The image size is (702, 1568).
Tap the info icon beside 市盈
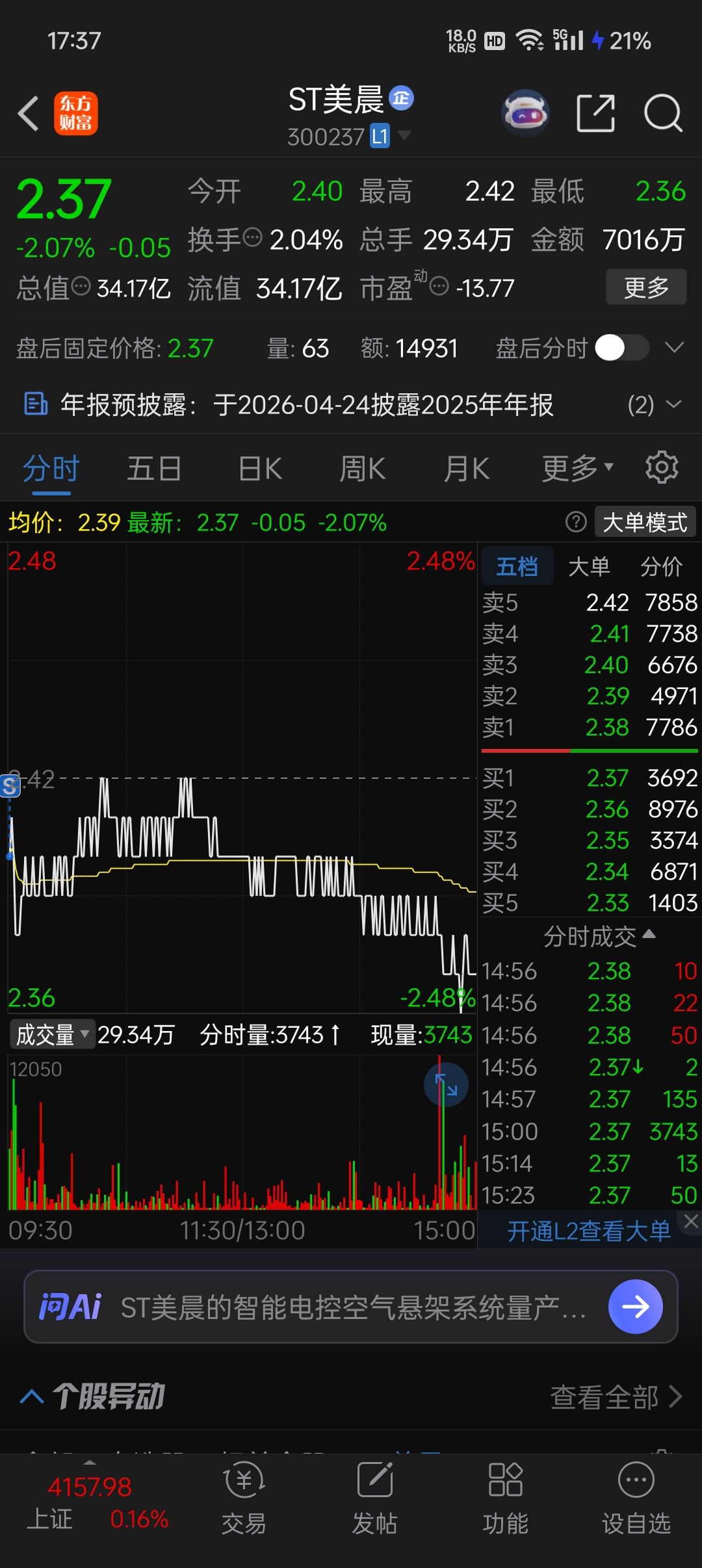pyautogui.click(x=439, y=285)
